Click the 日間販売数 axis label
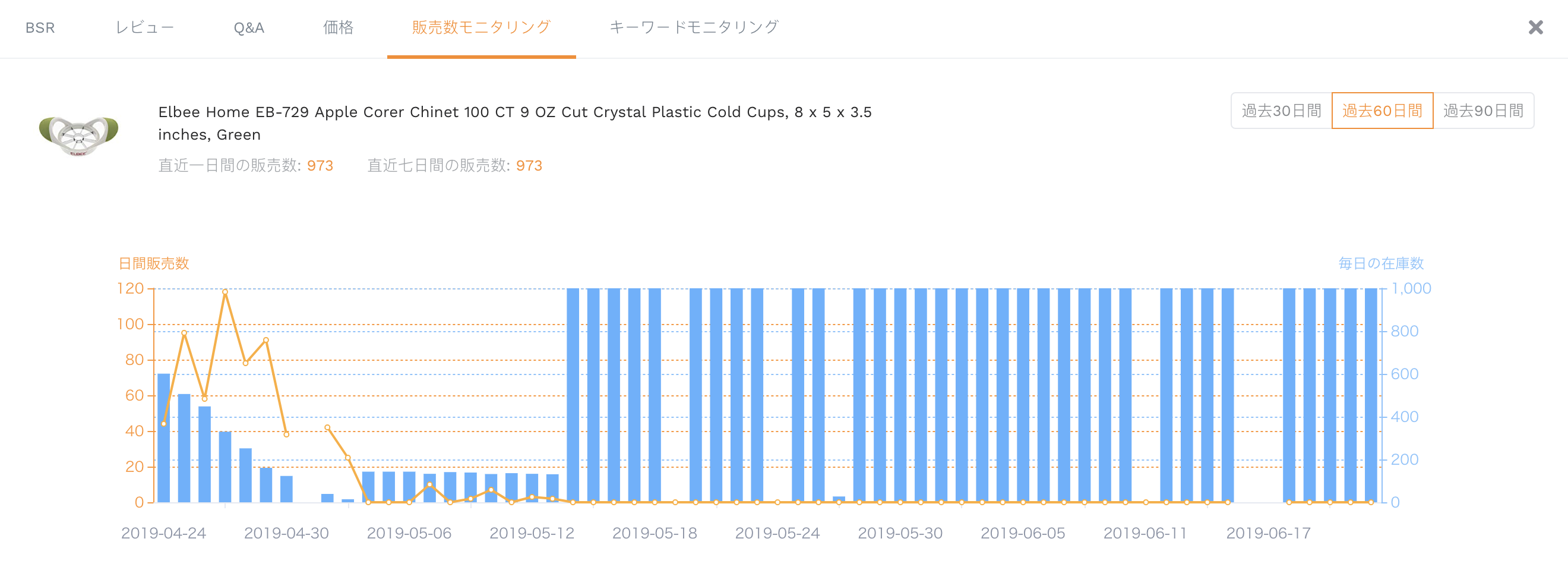The height and width of the screenshot is (573, 1568). [153, 264]
